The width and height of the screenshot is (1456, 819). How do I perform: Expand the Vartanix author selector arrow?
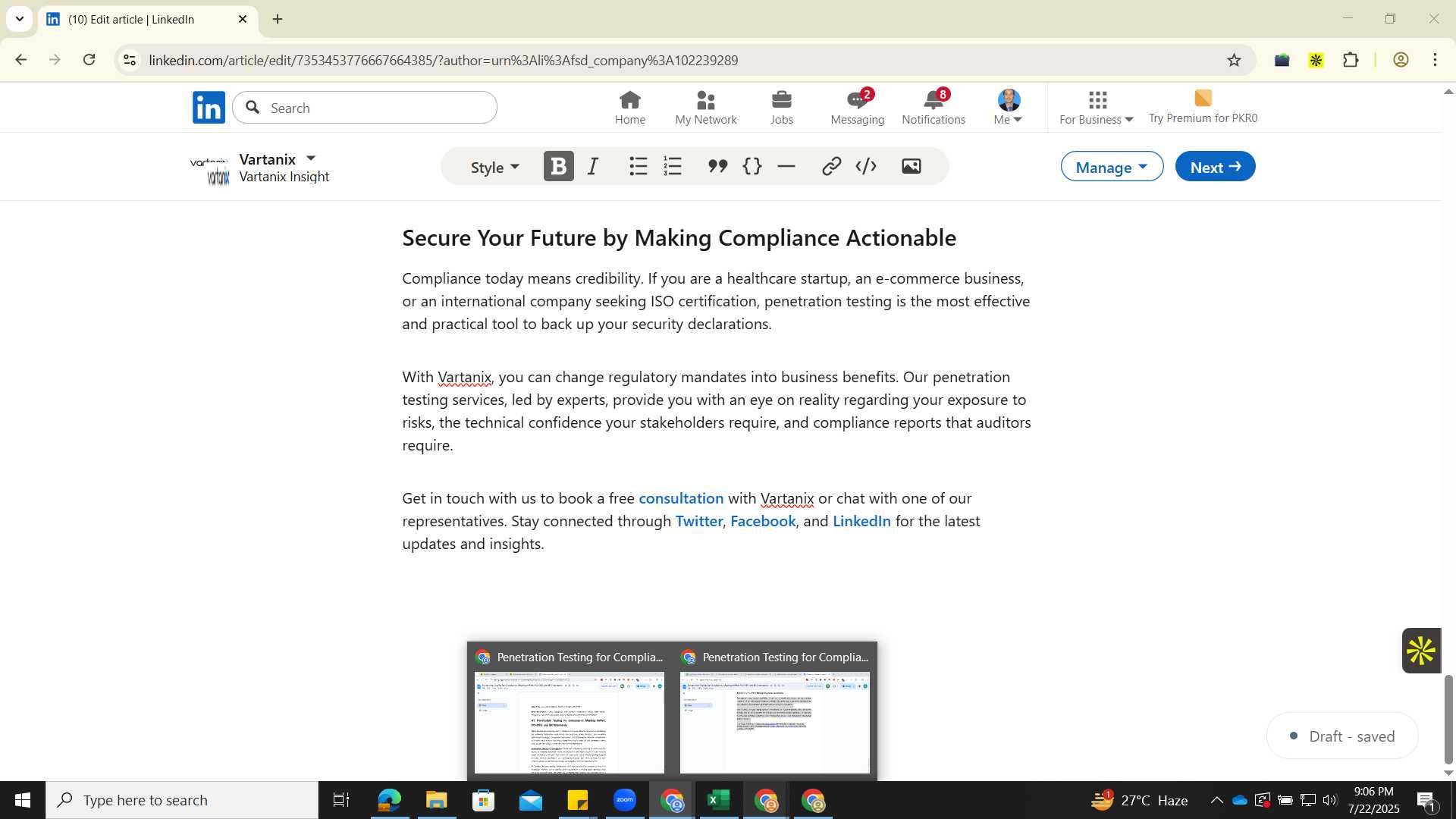tap(311, 158)
